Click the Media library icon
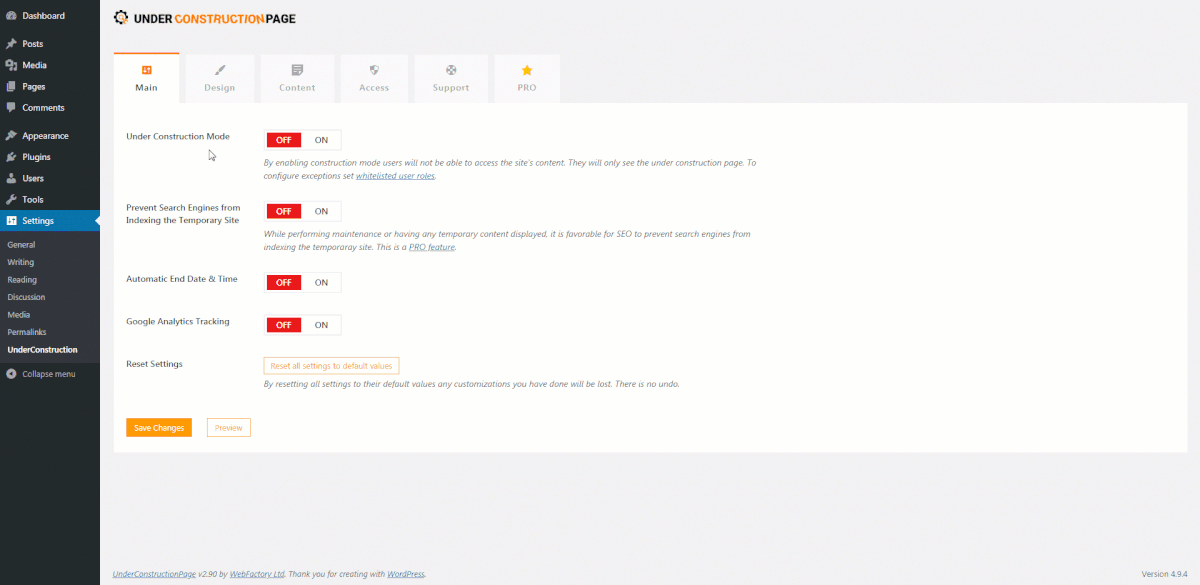The width and height of the screenshot is (1200, 585). pos(11,65)
